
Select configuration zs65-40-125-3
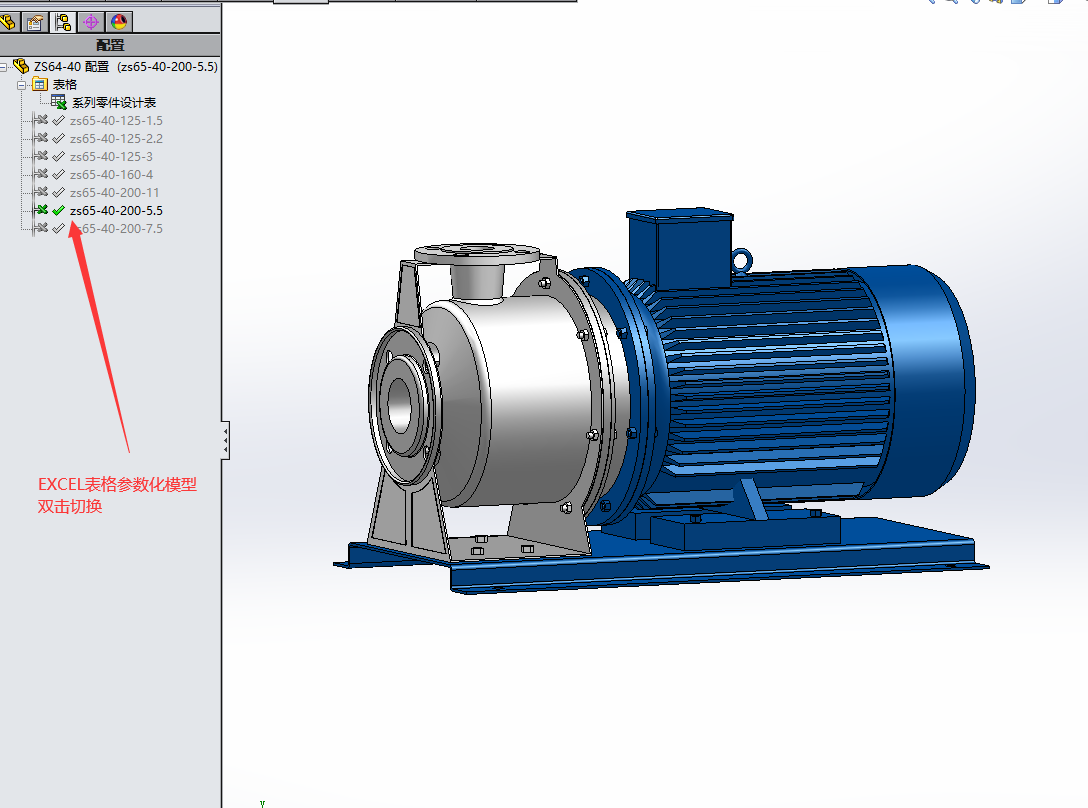[111, 157]
